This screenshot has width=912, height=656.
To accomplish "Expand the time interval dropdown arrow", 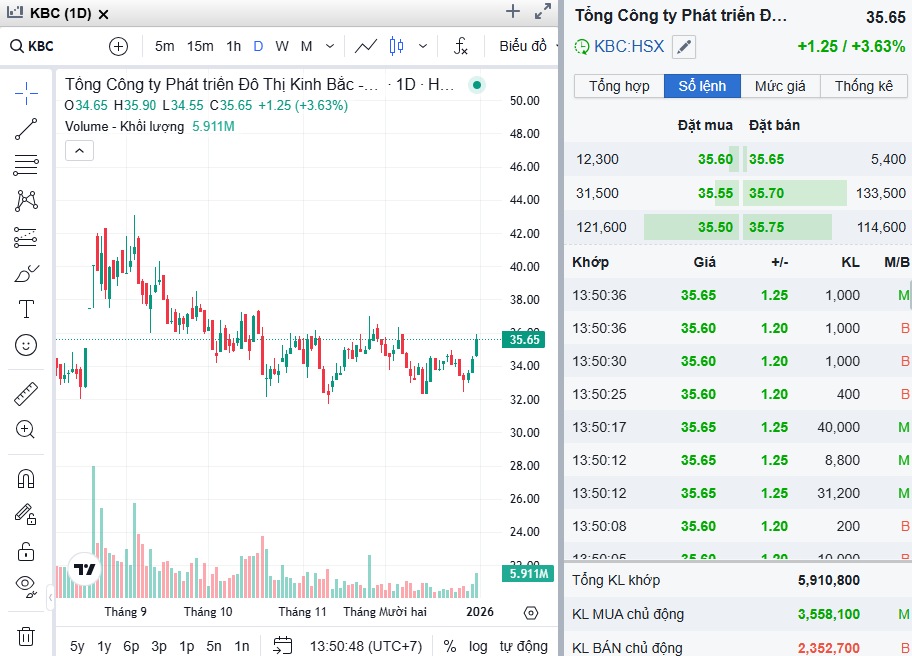I will point(330,46).
